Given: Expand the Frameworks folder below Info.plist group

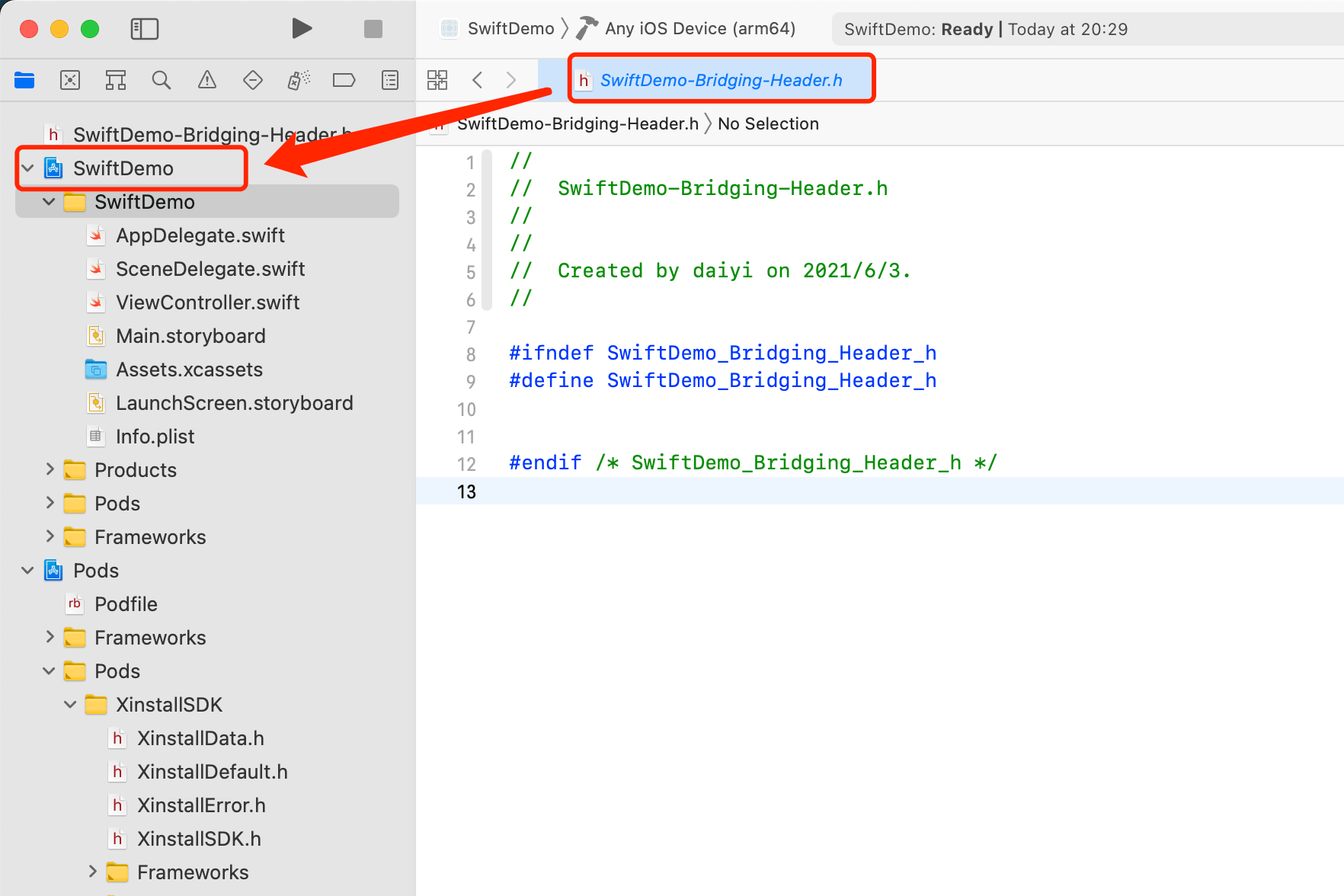Looking at the screenshot, I should (x=50, y=537).
